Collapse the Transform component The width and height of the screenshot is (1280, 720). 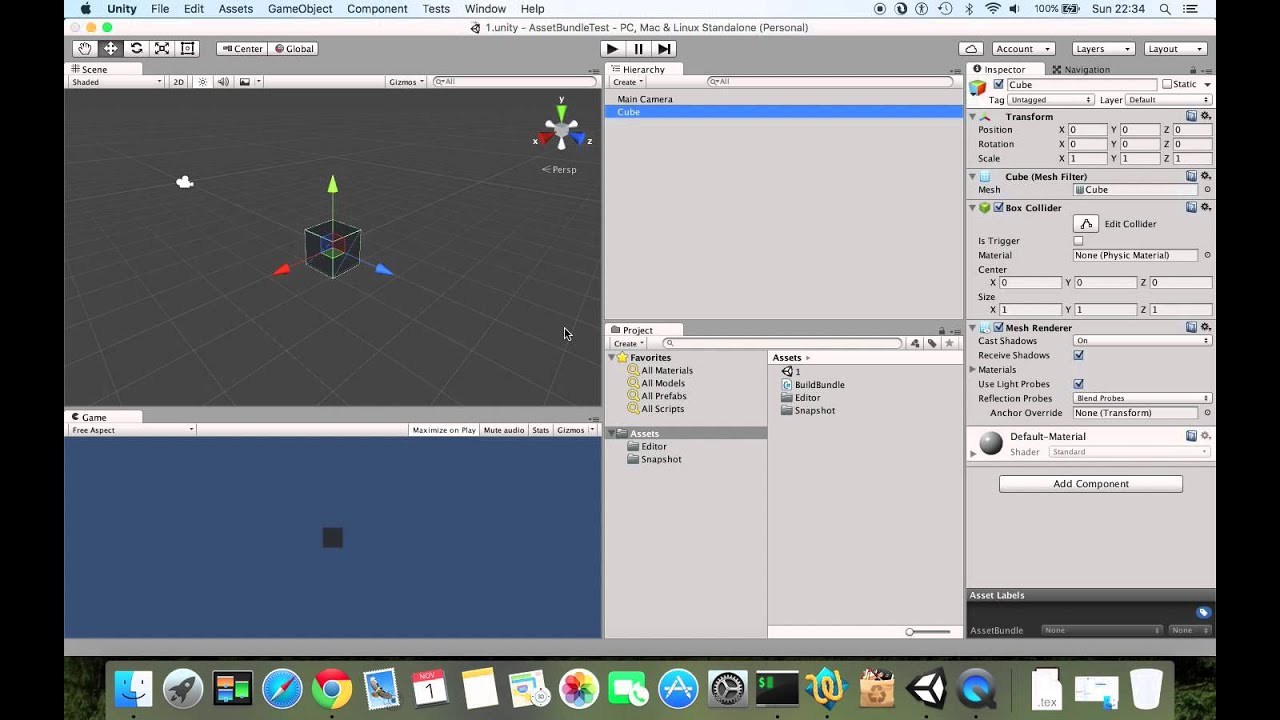[x=972, y=116]
